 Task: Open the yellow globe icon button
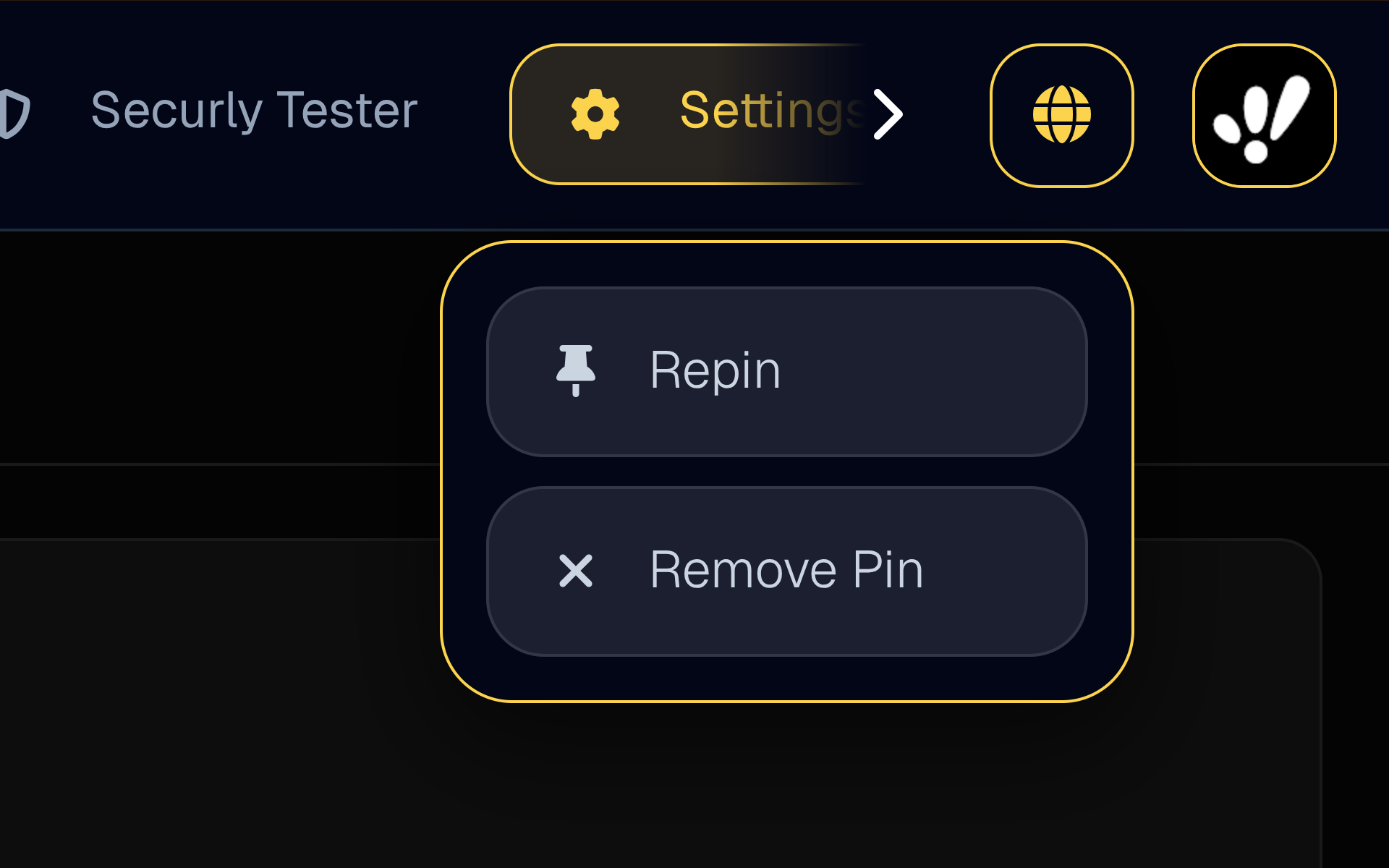tap(1061, 114)
